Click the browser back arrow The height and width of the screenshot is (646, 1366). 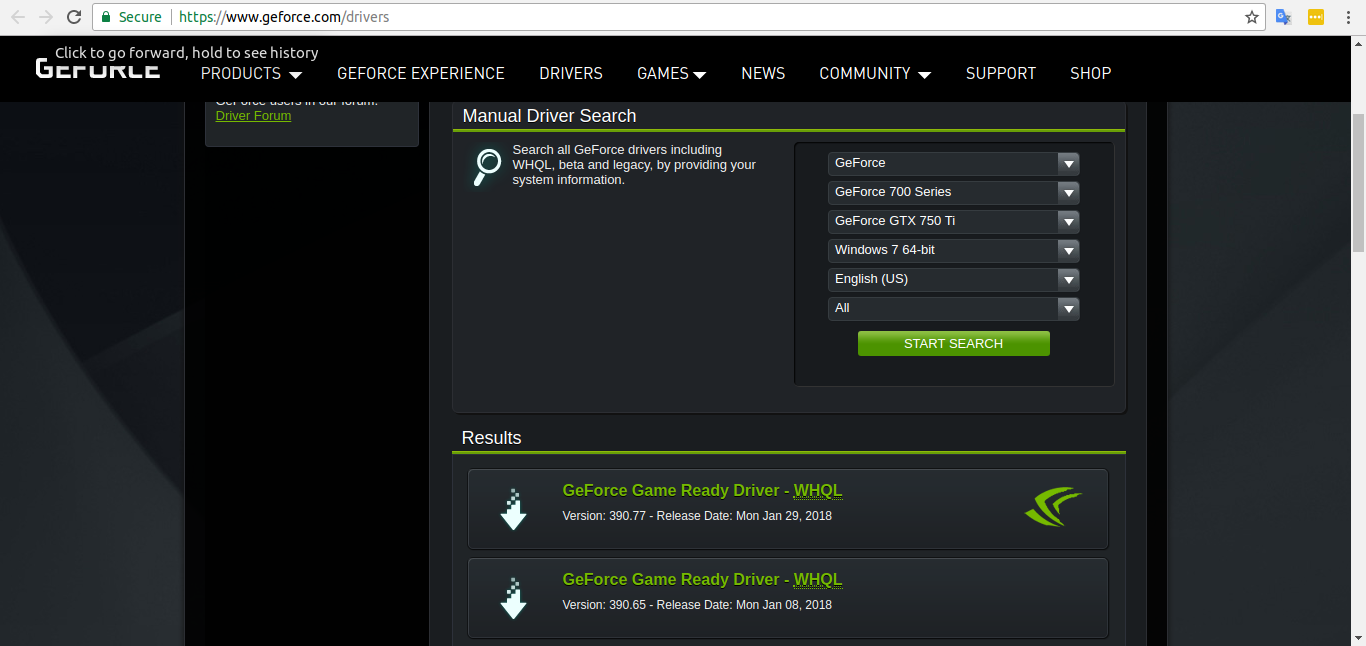pyautogui.click(x=18, y=17)
